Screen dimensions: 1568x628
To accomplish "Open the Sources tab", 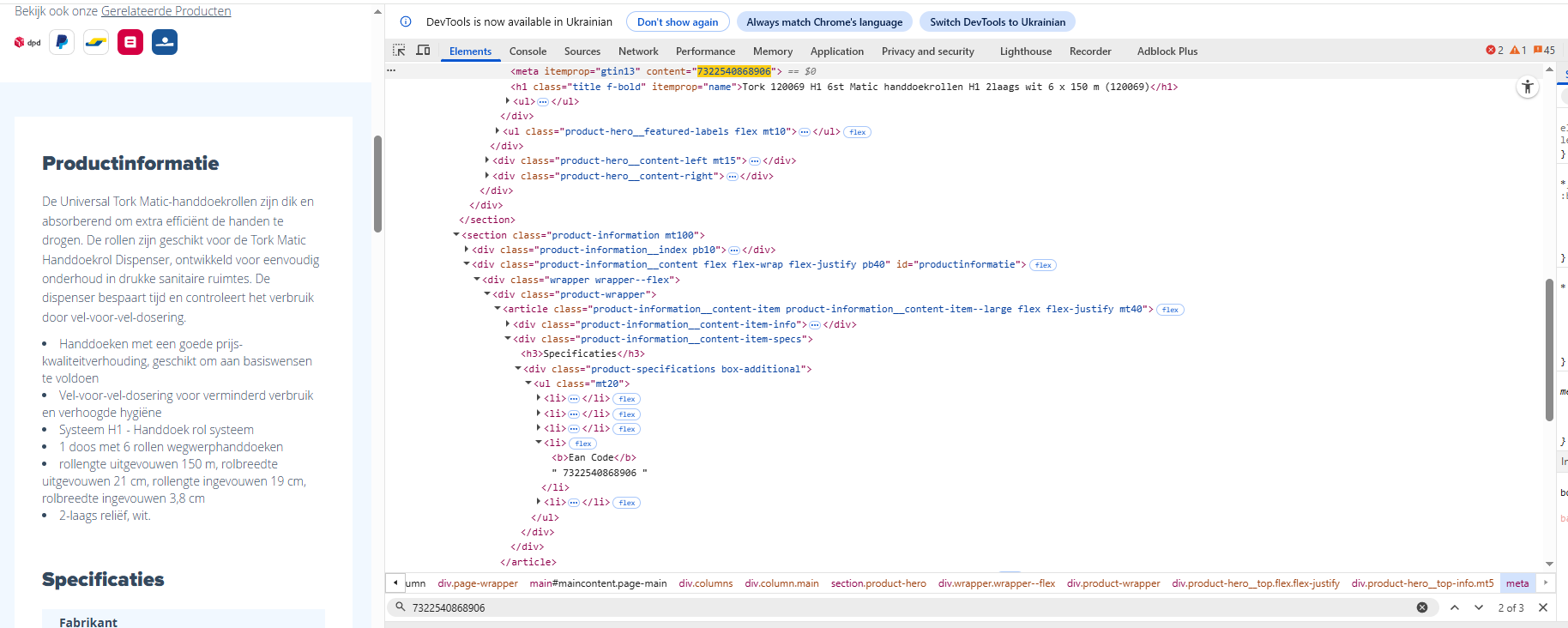I will point(582,51).
